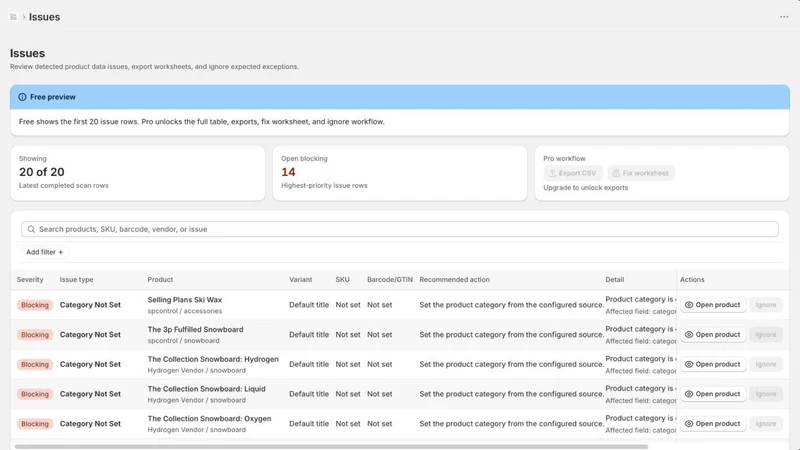Click the Recommended action column header
Screen dimensions: 800x450
(455, 280)
